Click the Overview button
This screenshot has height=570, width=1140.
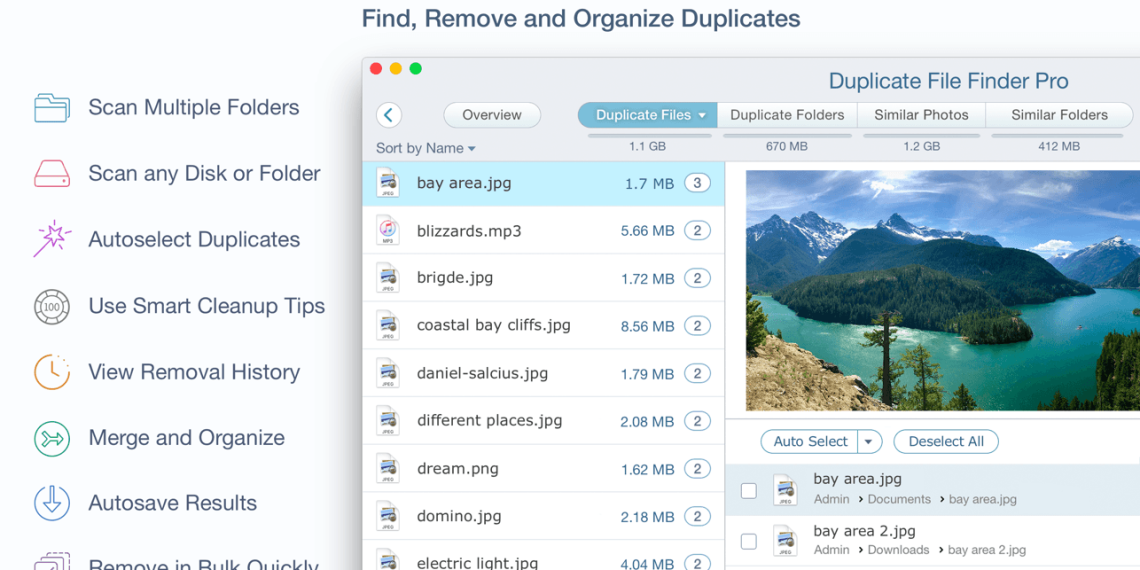(x=492, y=115)
